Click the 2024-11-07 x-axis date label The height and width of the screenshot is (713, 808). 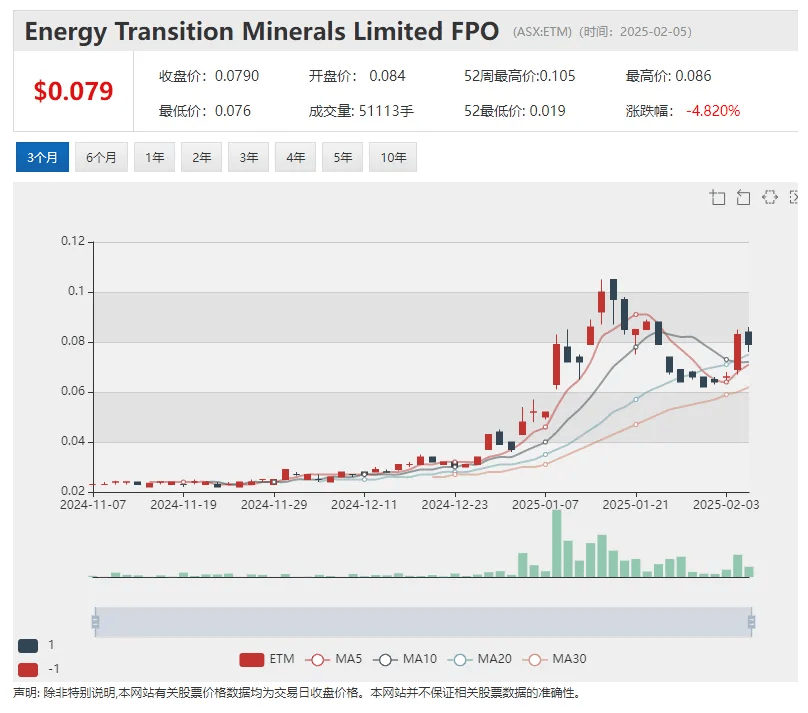(x=93, y=505)
